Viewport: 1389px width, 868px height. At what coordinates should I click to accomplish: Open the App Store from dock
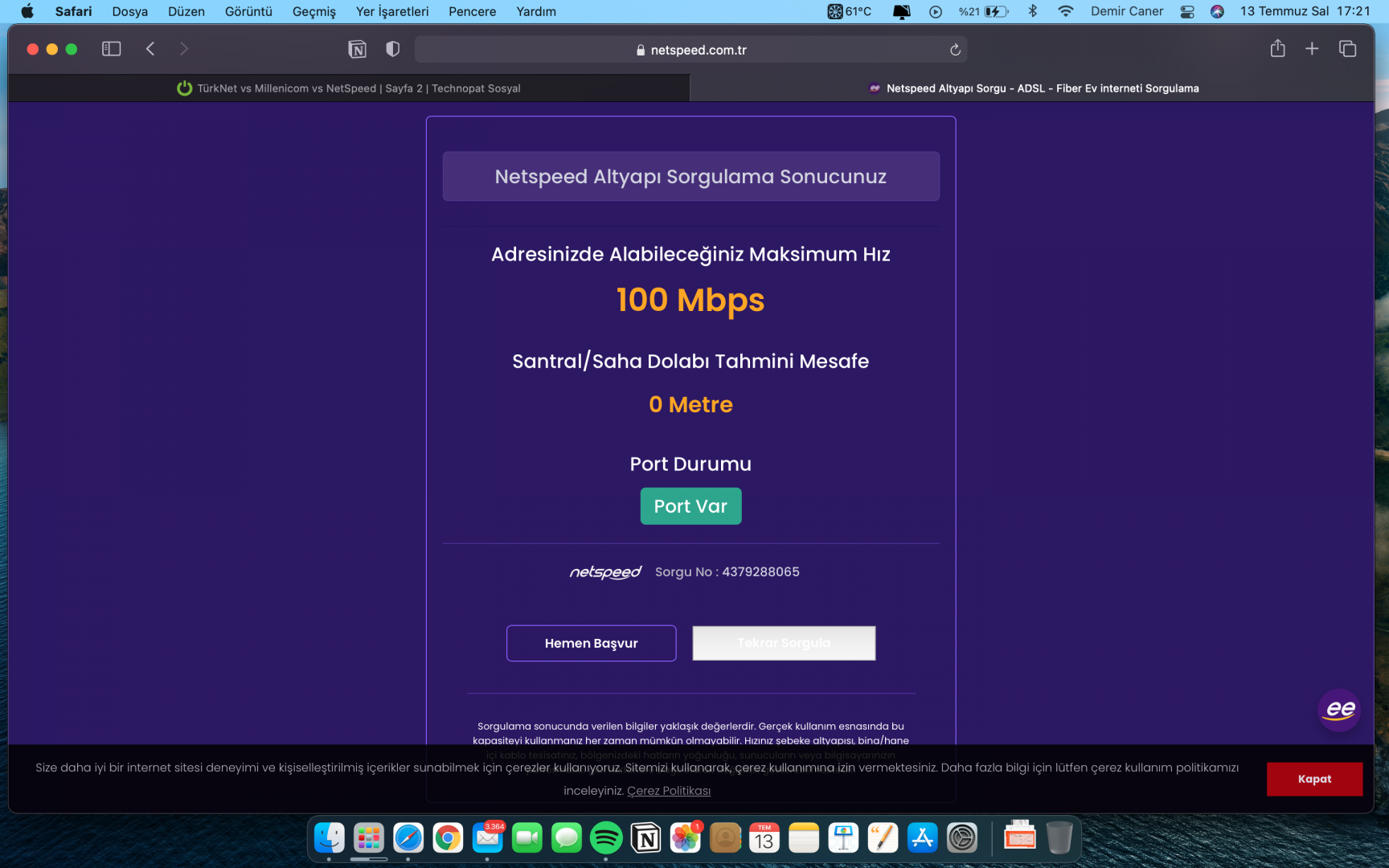tap(923, 838)
